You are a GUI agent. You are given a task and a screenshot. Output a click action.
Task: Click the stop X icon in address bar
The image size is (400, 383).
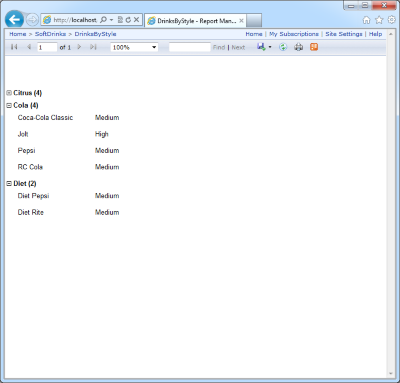pos(136,20)
